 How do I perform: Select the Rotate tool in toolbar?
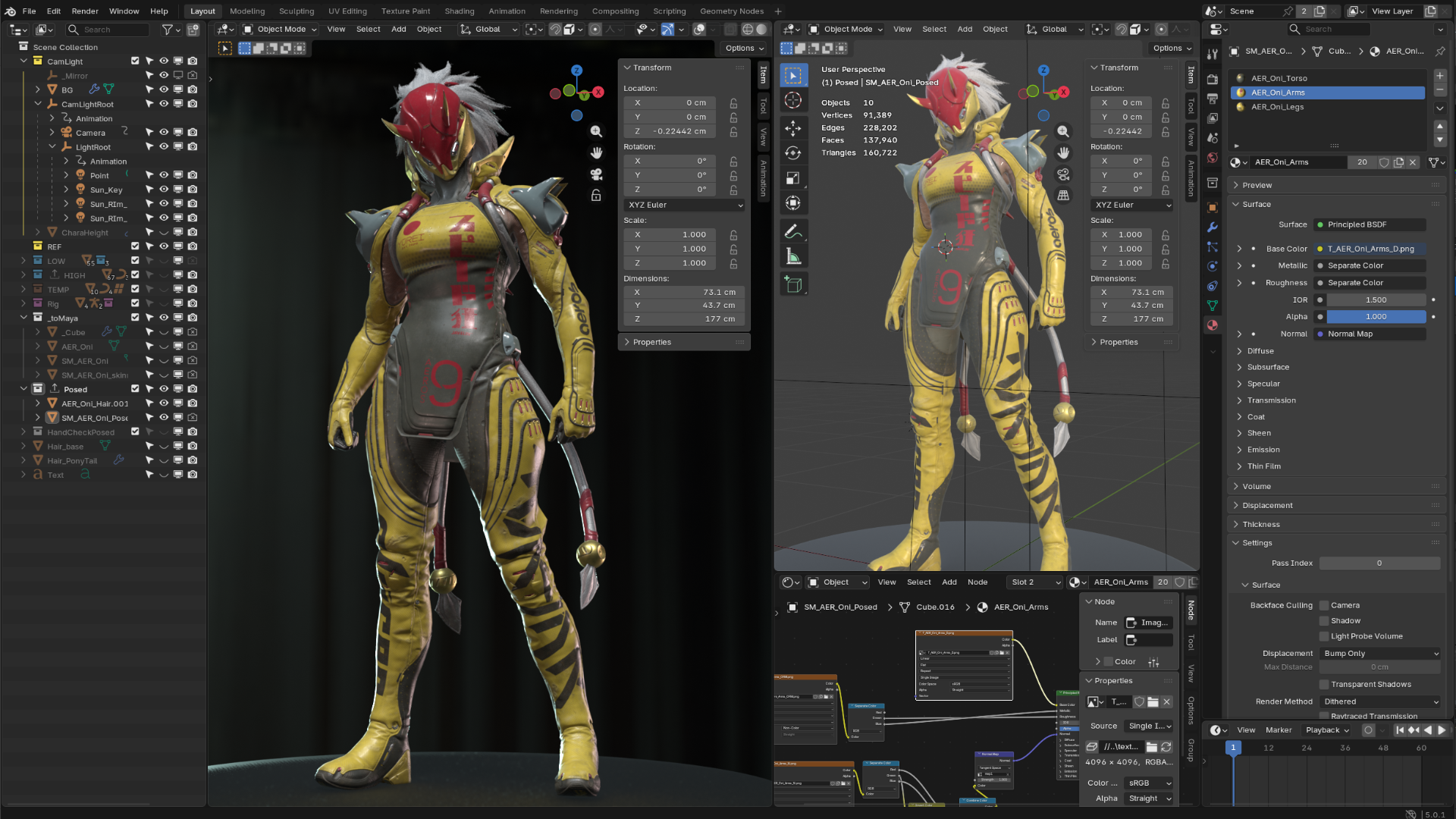click(793, 153)
